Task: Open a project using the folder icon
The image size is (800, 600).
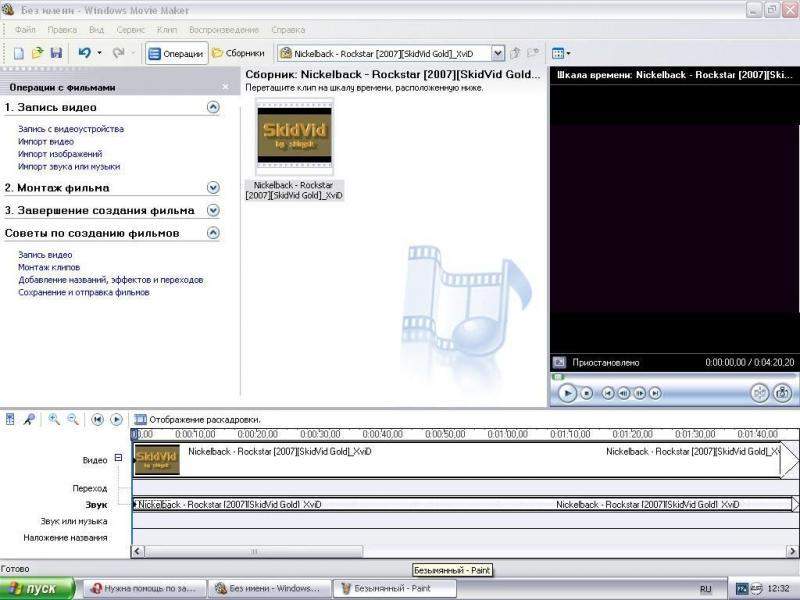Action: pyautogui.click(x=37, y=53)
